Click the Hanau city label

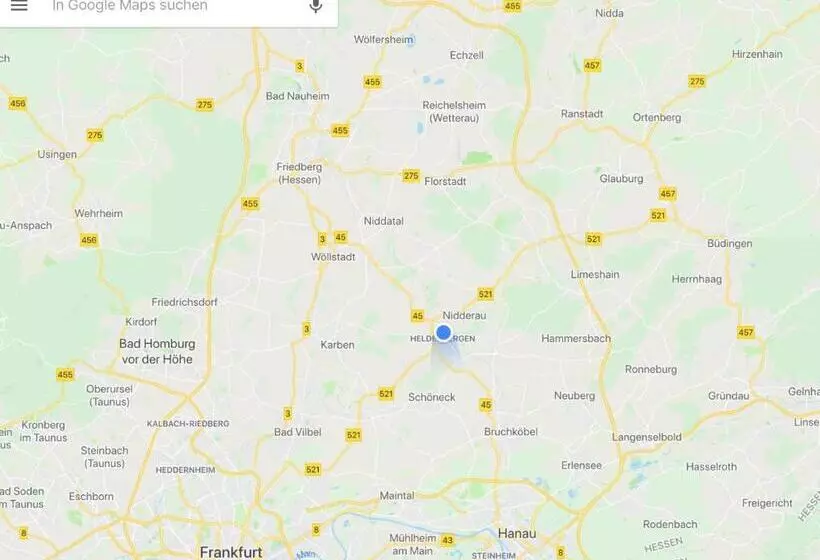[517, 533]
